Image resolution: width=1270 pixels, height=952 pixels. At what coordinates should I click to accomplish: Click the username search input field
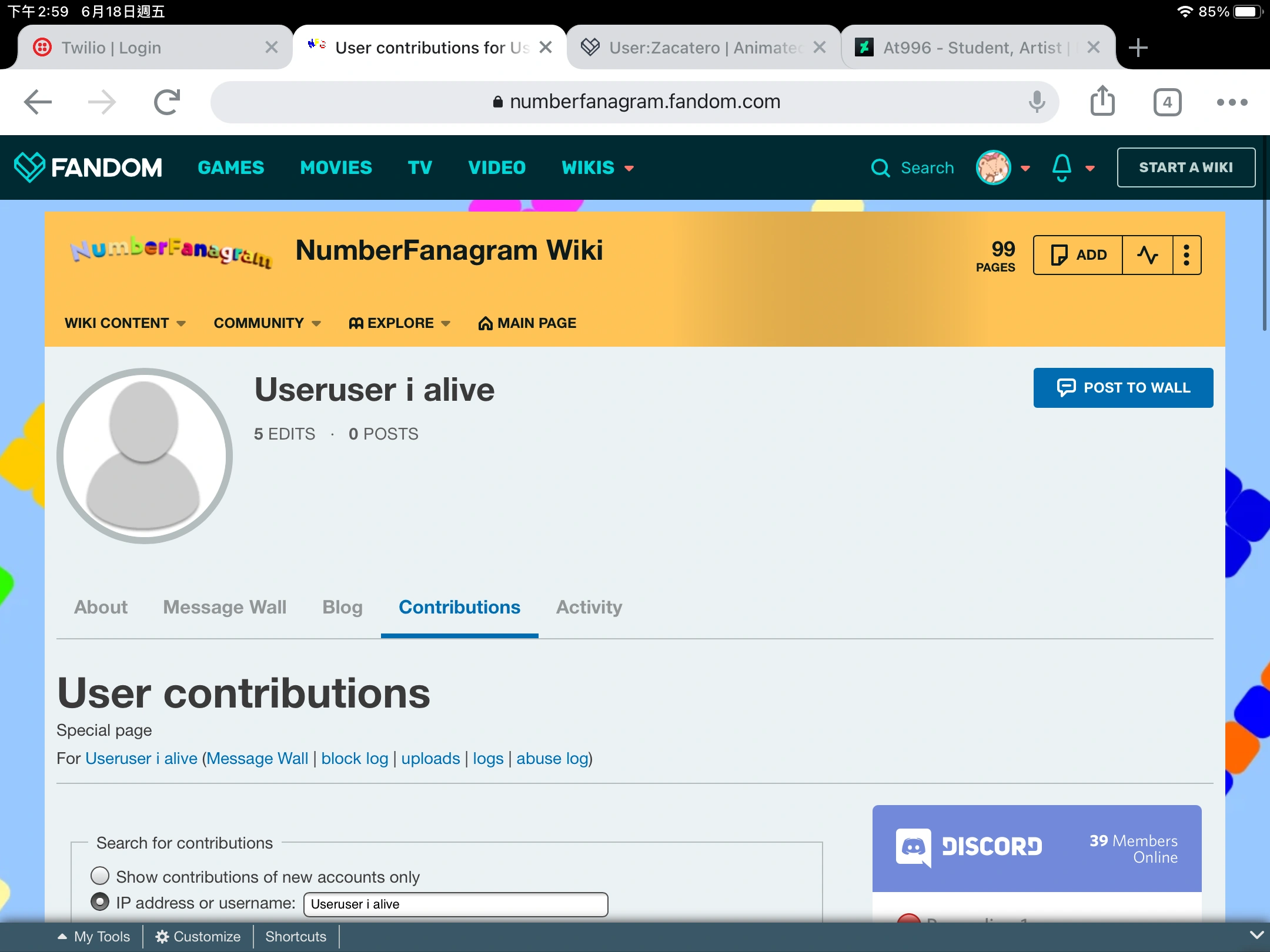pyautogui.click(x=456, y=904)
